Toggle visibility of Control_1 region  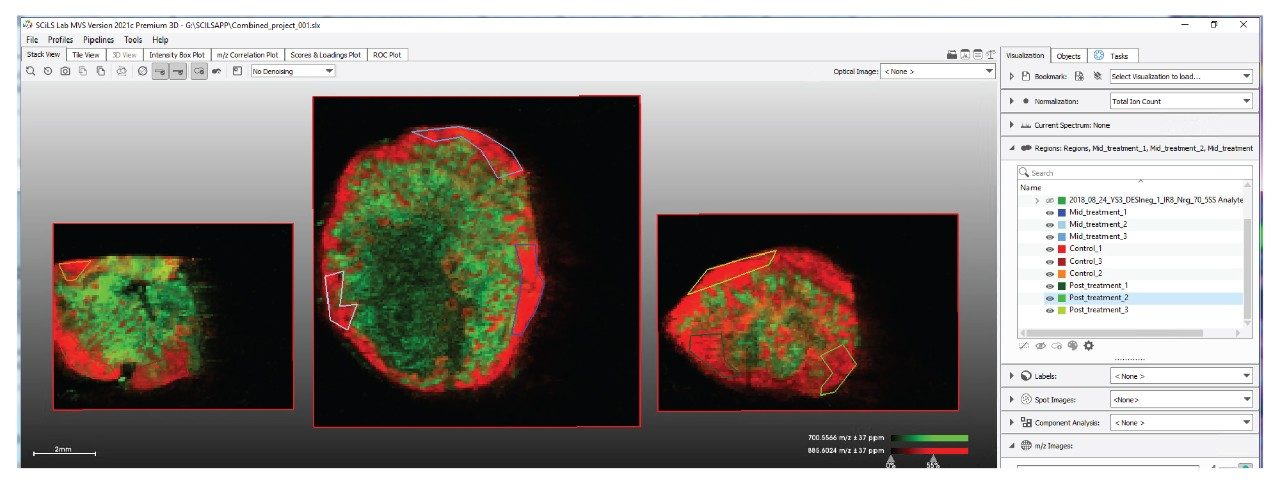point(1051,249)
